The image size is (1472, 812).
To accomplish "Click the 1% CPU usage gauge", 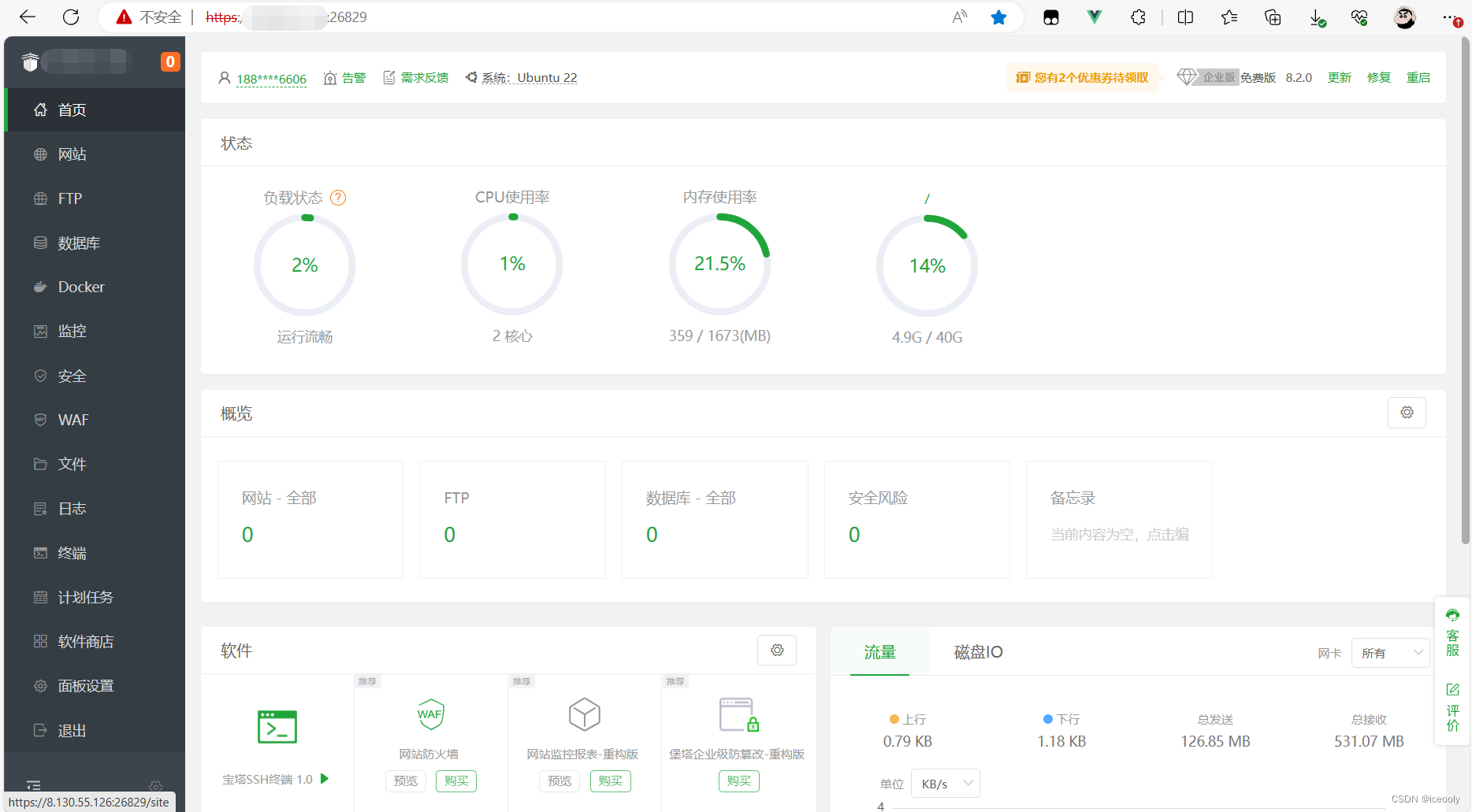I will point(512,264).
